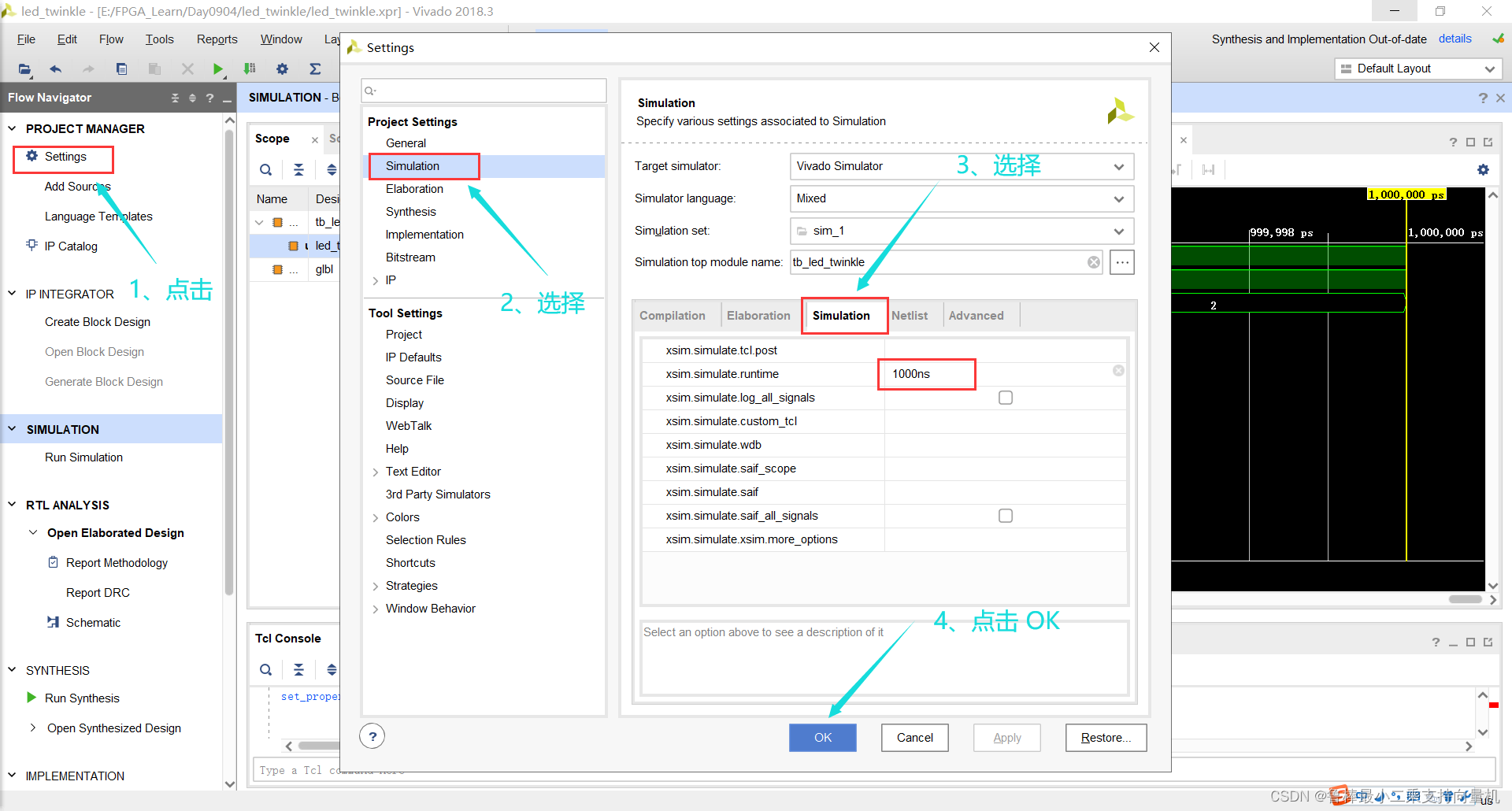The width and height of the screenshot is (1512, 811).
Task: Click collapse all icon in Tcl Console
Action: (298, 670)
